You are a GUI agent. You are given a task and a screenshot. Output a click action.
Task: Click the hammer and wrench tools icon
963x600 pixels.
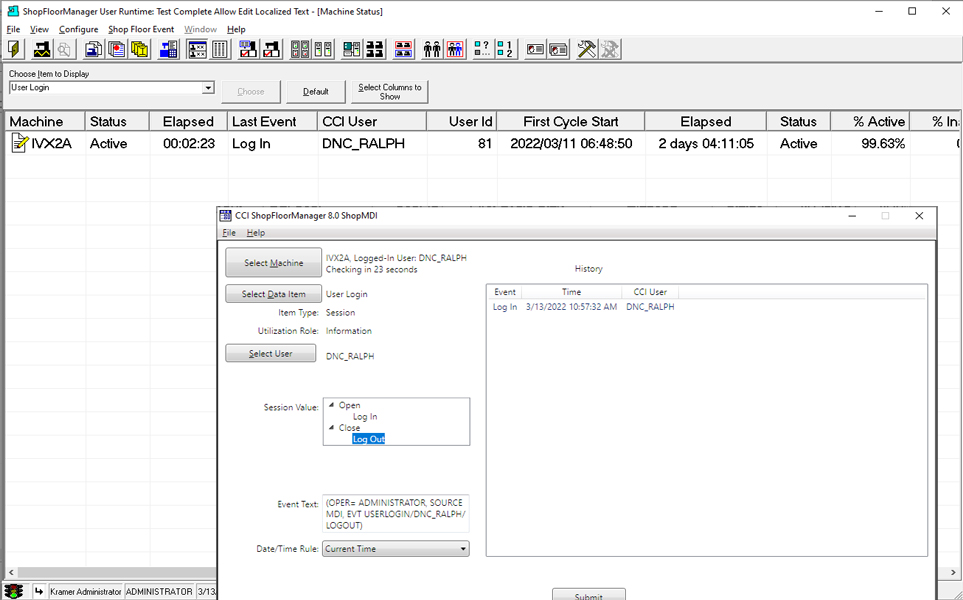pyautogui.click(x=587, y=49)
